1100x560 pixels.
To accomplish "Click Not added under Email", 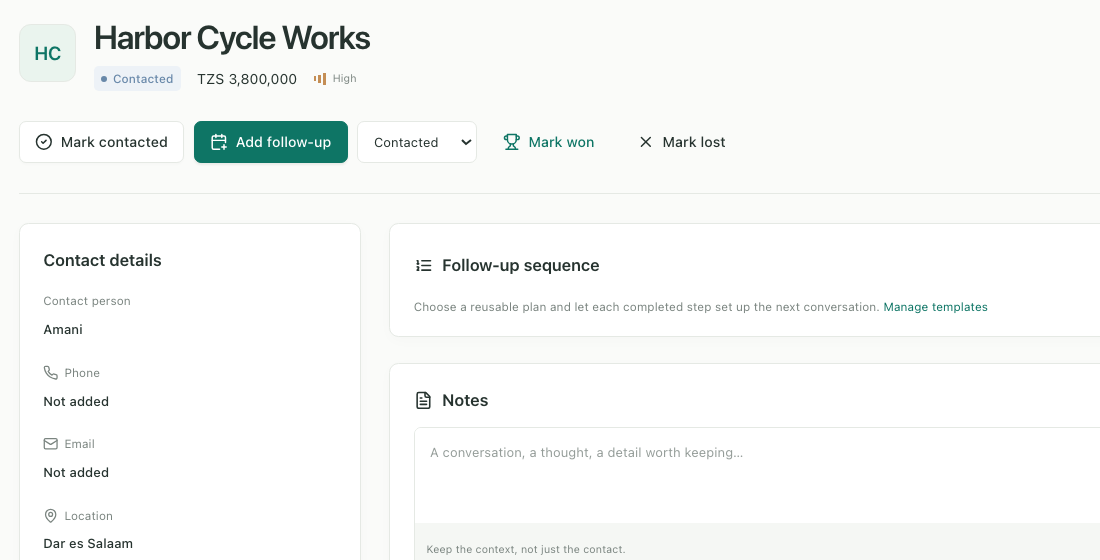I will click(x=76, y=472).
